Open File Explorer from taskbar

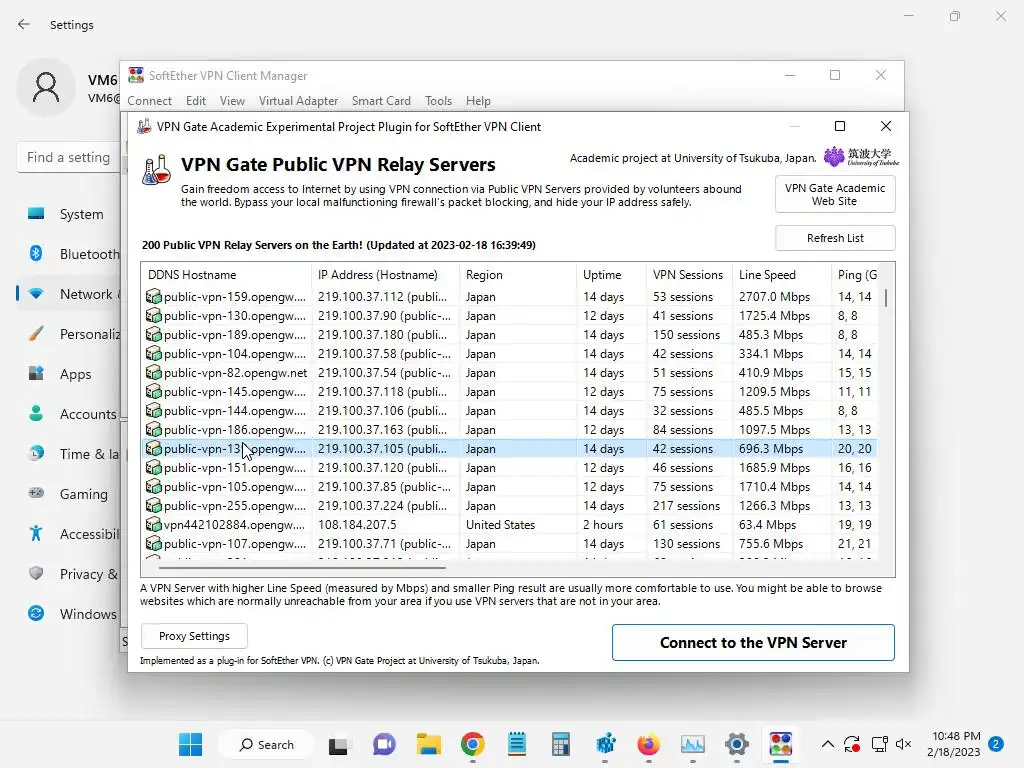(x=428, y=744)
